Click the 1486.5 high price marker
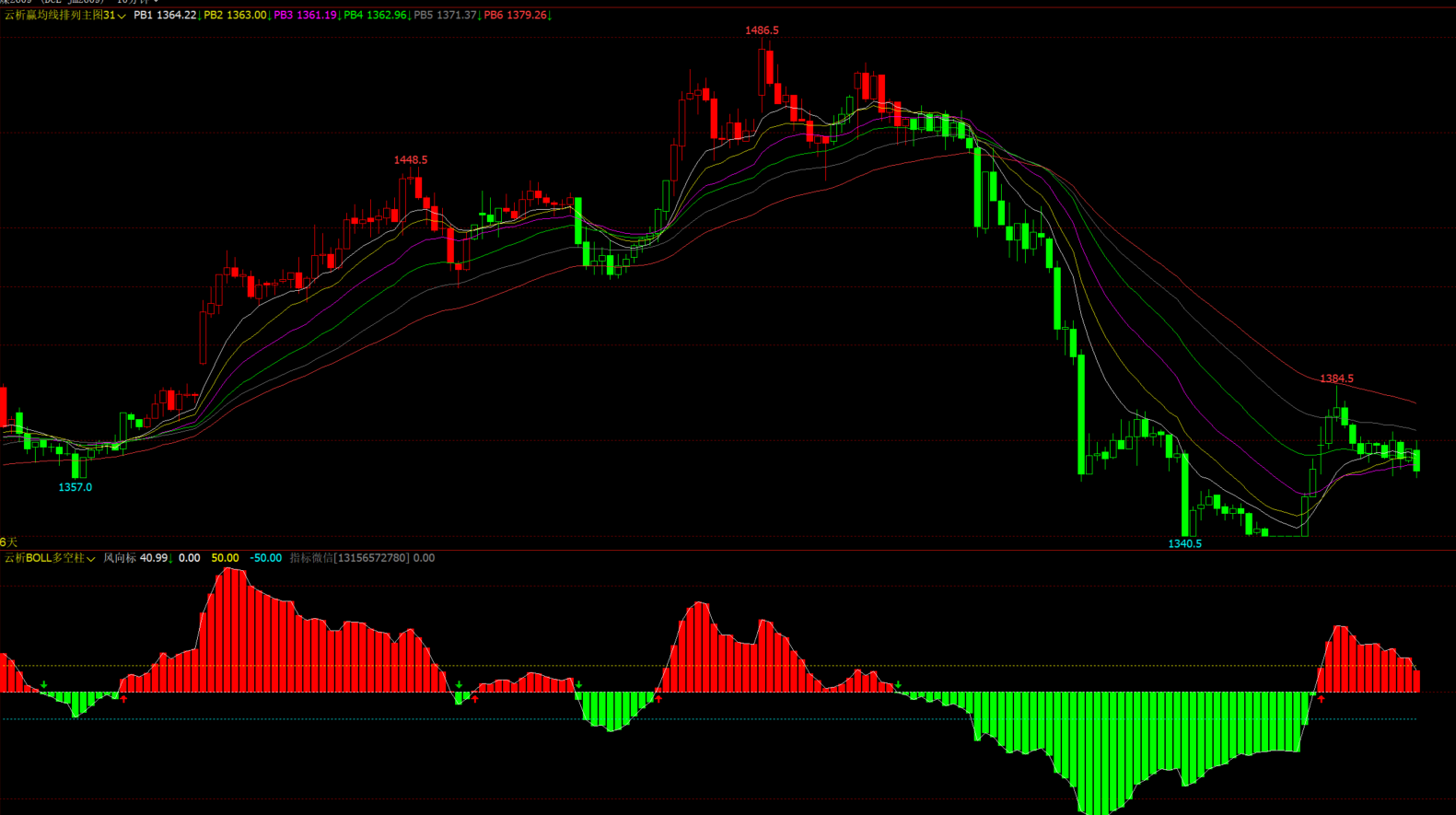This screenshot has height=815, width=1456. tap(762, 30)
